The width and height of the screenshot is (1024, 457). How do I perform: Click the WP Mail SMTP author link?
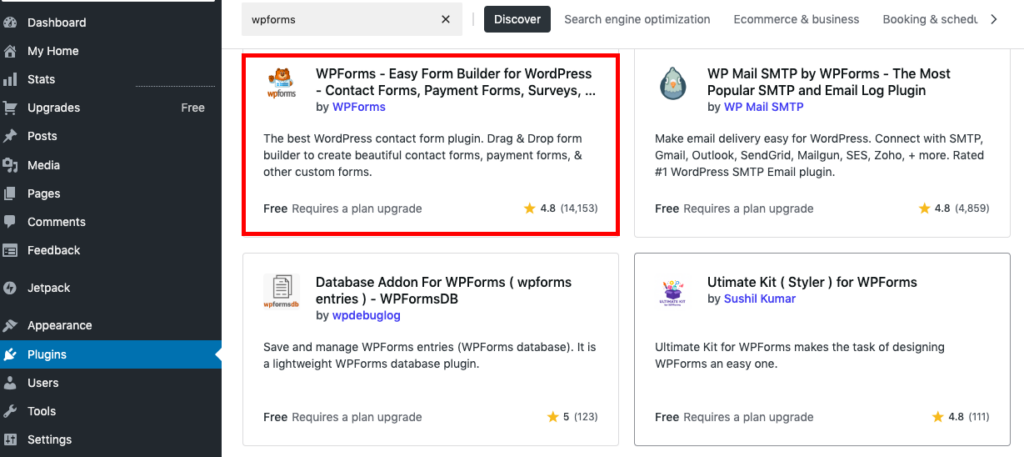click(x=763, y=106)
